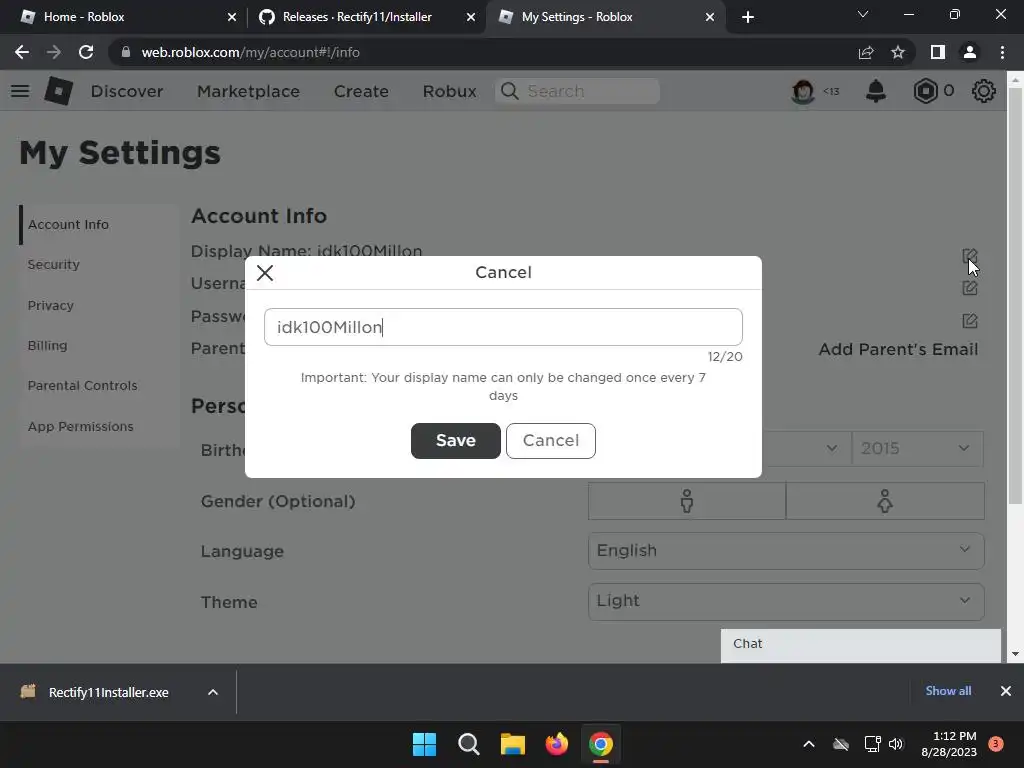The image size is (1024, 768).
Task: Open notifications bell
Action: [876, 91]
